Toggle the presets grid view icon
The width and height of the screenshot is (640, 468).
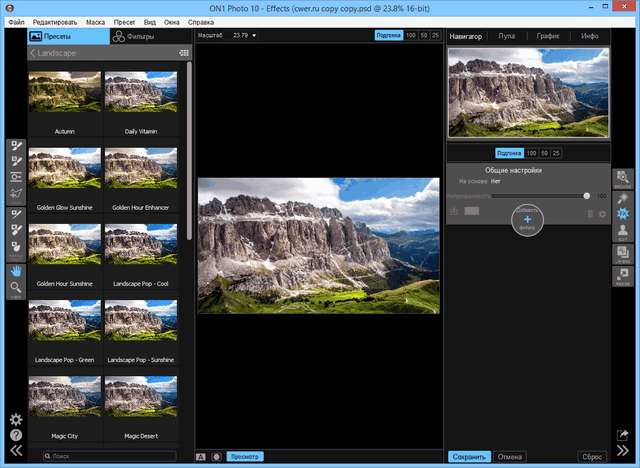pos(183,52)
